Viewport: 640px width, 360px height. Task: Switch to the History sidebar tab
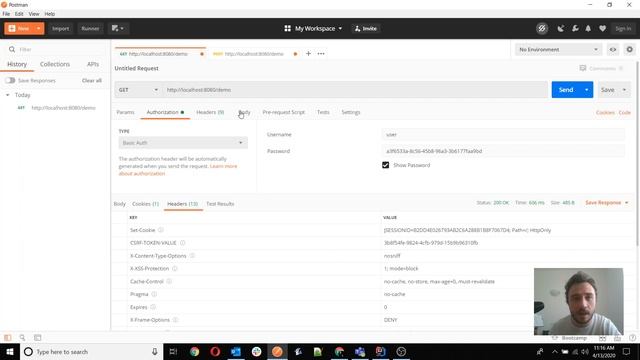click(x=17, y=64)
